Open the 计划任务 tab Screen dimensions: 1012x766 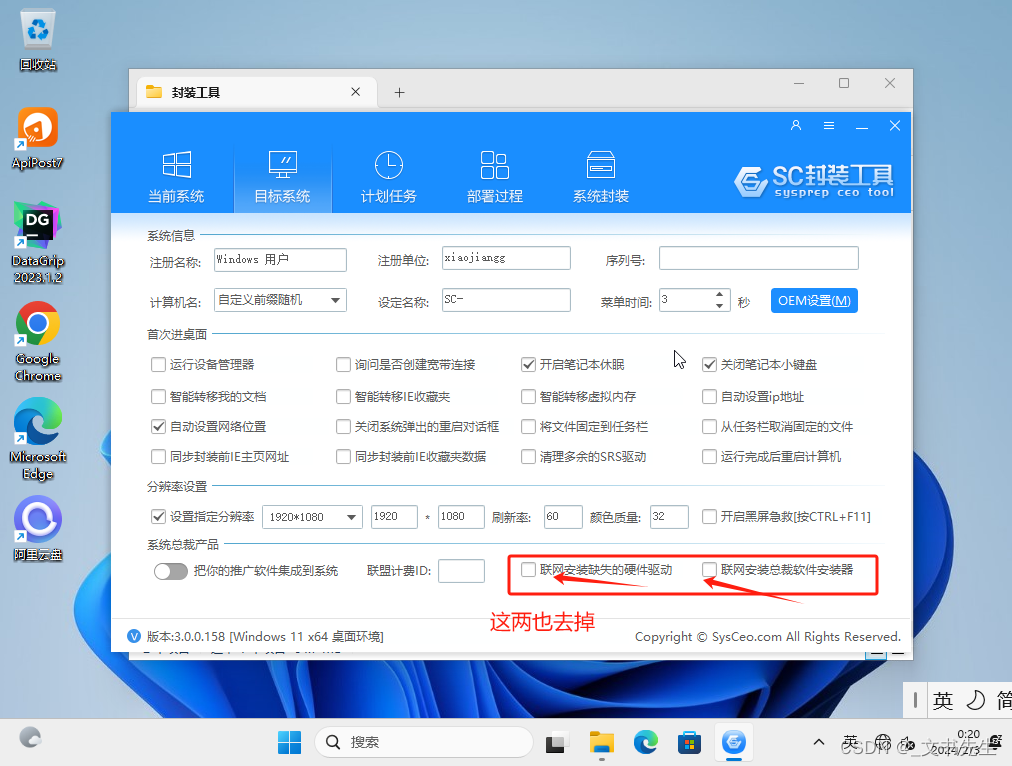pyautogui.click(x=389, y=177)
